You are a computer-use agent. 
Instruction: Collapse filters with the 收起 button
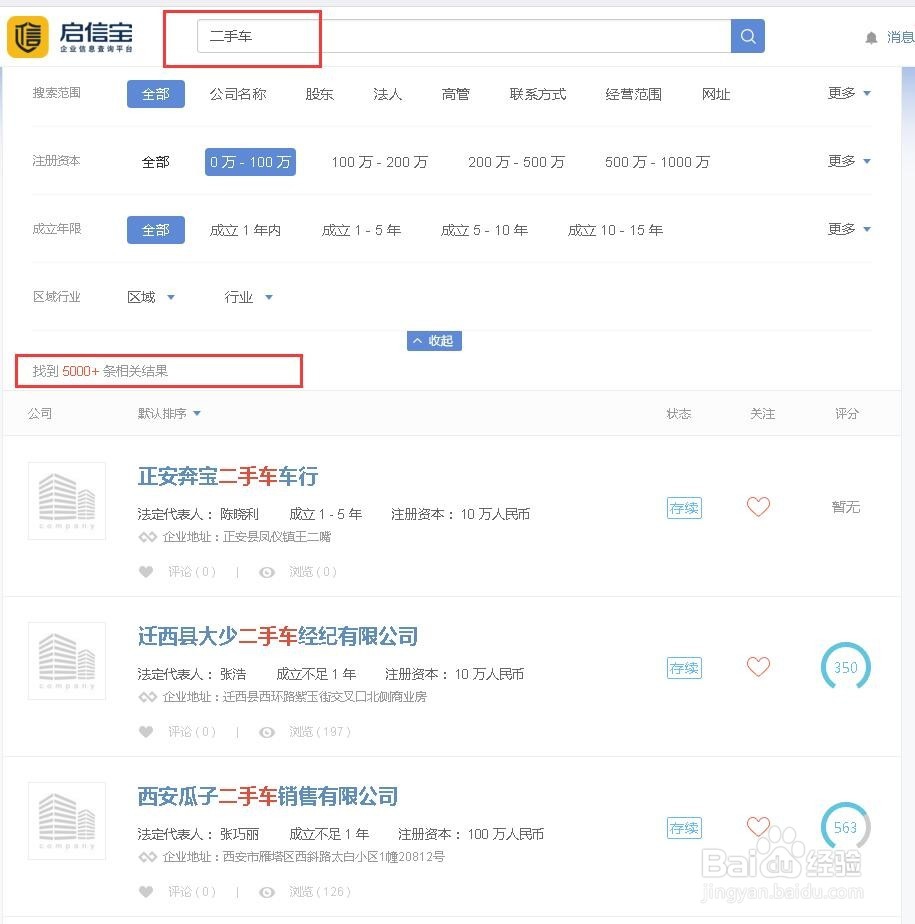click(434, 340)
